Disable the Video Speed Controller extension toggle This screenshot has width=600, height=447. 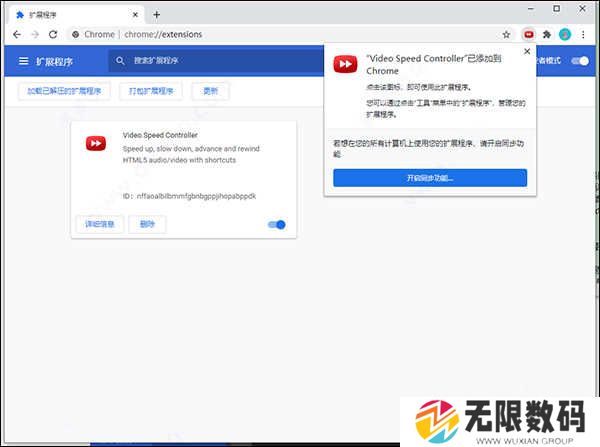click(277, 225)
